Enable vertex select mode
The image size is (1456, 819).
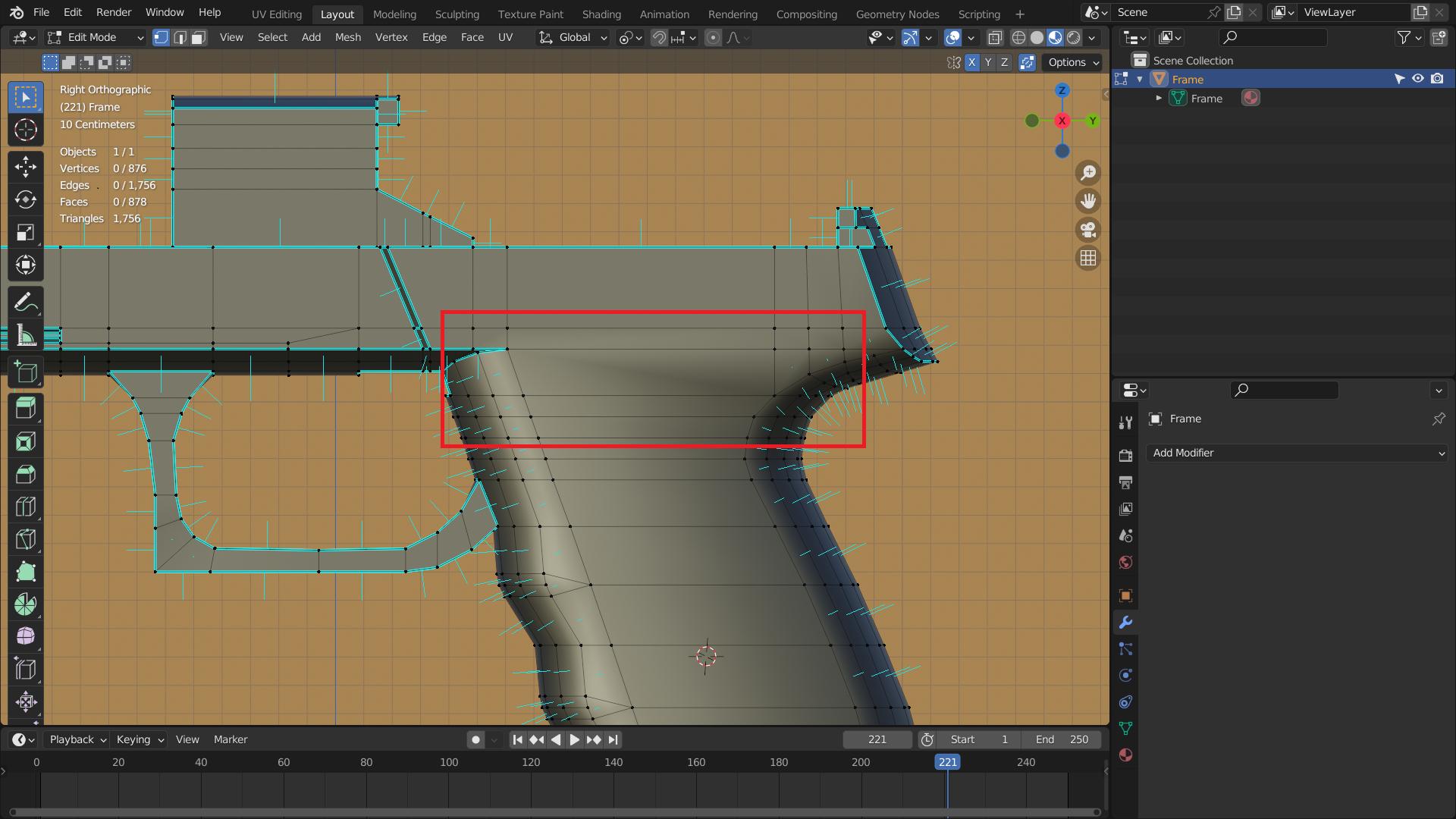pyautogui.click(x=161, y=37)
